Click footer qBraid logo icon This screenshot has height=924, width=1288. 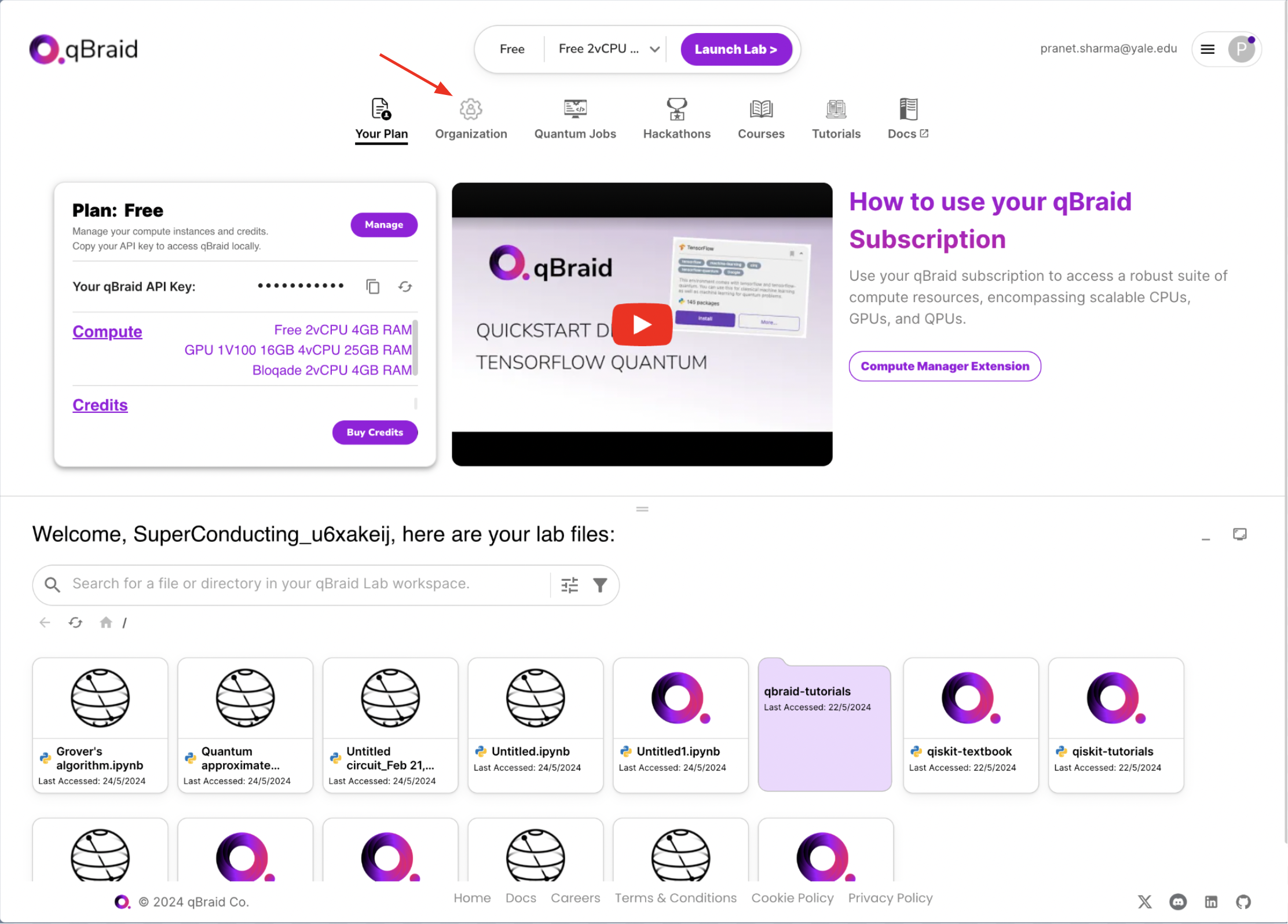(122, 902)
